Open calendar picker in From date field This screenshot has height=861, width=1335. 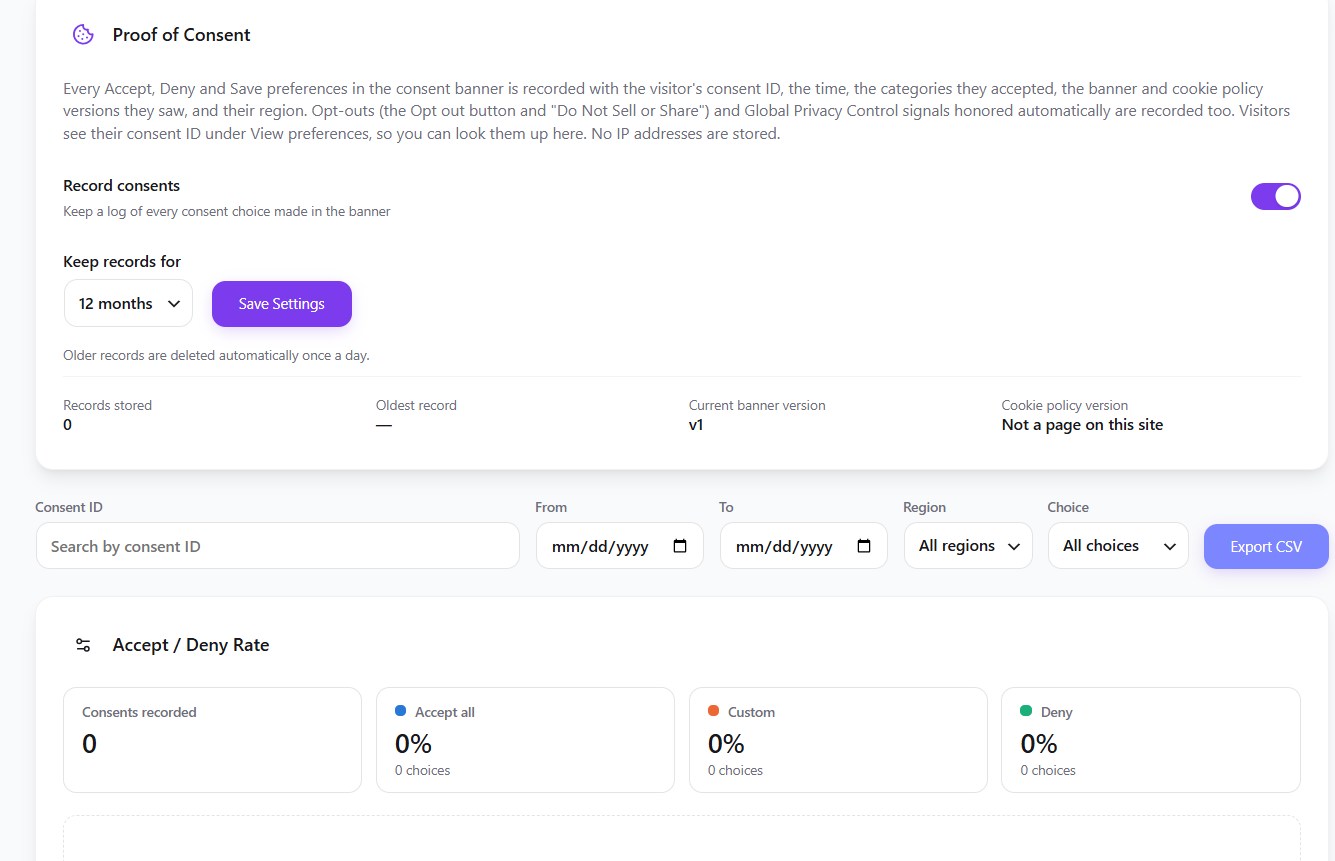tap(680, 546)
